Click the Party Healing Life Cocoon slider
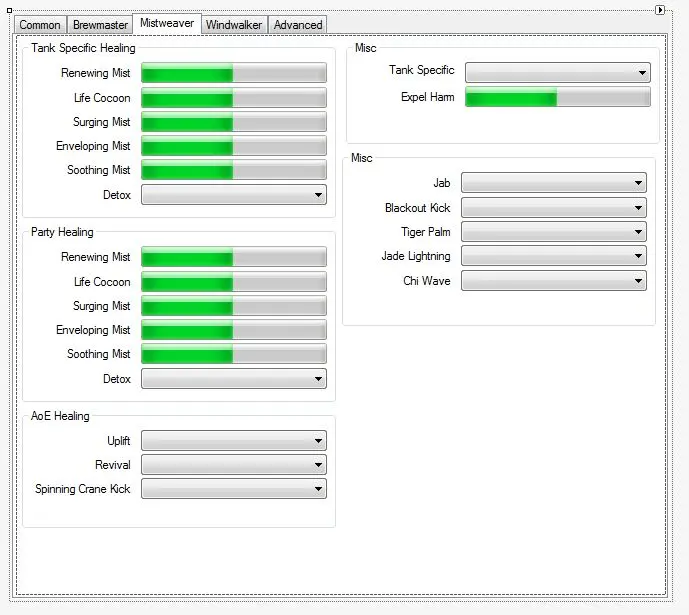689x615 pixels. tap(234, 282)
